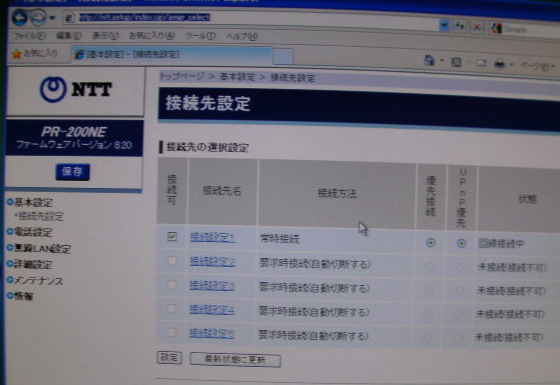Image resolution: width=560 pixels, height=385 pixels.
Task: Uncheck the 接続可 checkbox for 接続設定1
Action: tap(172, 236)
